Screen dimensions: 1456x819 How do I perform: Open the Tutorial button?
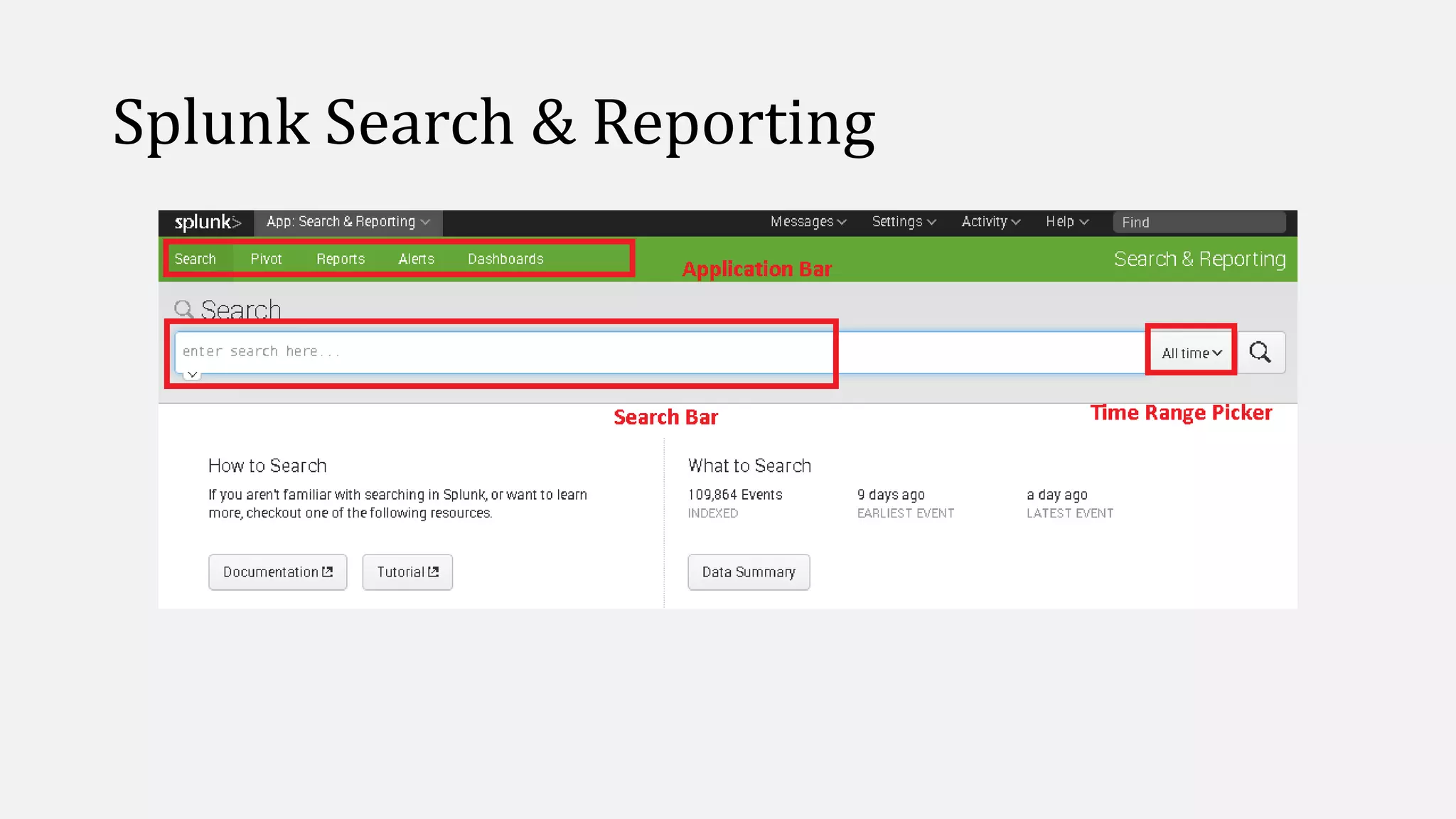[x=407, y=572]
